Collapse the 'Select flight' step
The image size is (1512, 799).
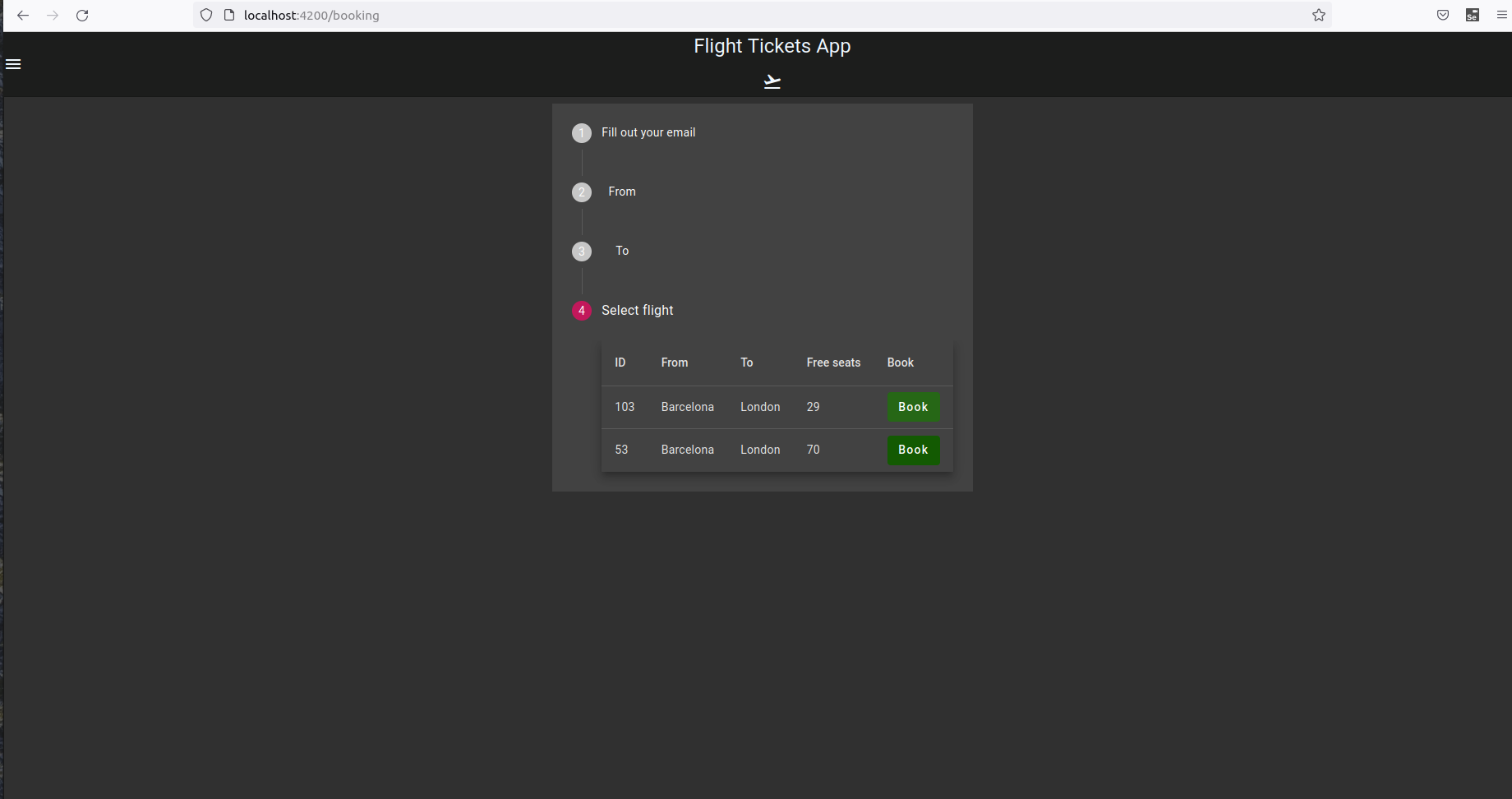[x=637, y=310]
